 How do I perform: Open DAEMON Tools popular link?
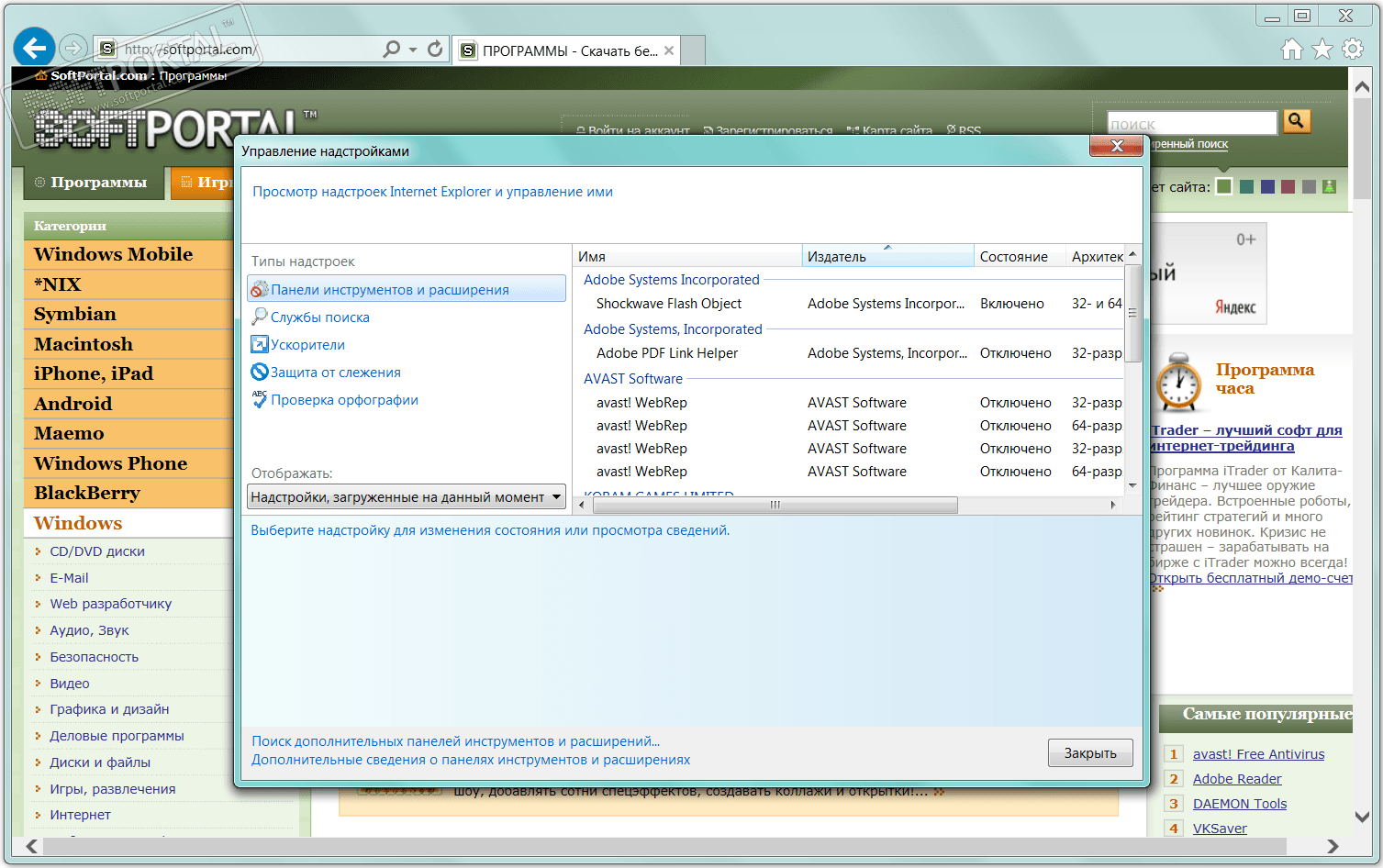[x=1240, y=804]
